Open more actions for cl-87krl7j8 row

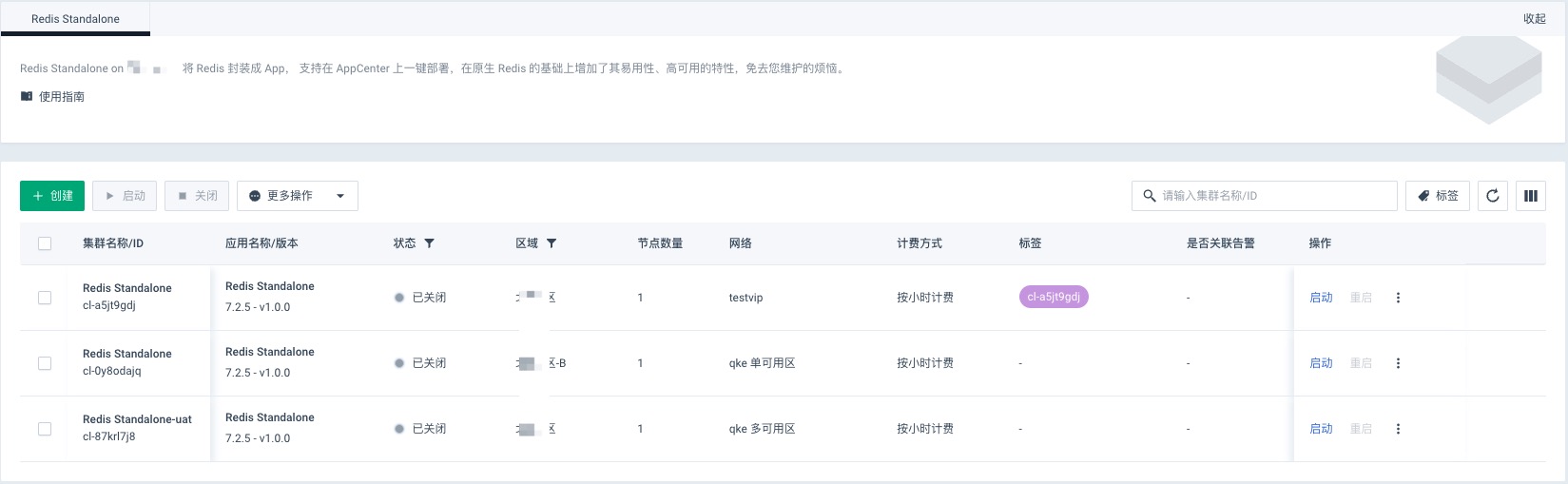[1398, 429]
